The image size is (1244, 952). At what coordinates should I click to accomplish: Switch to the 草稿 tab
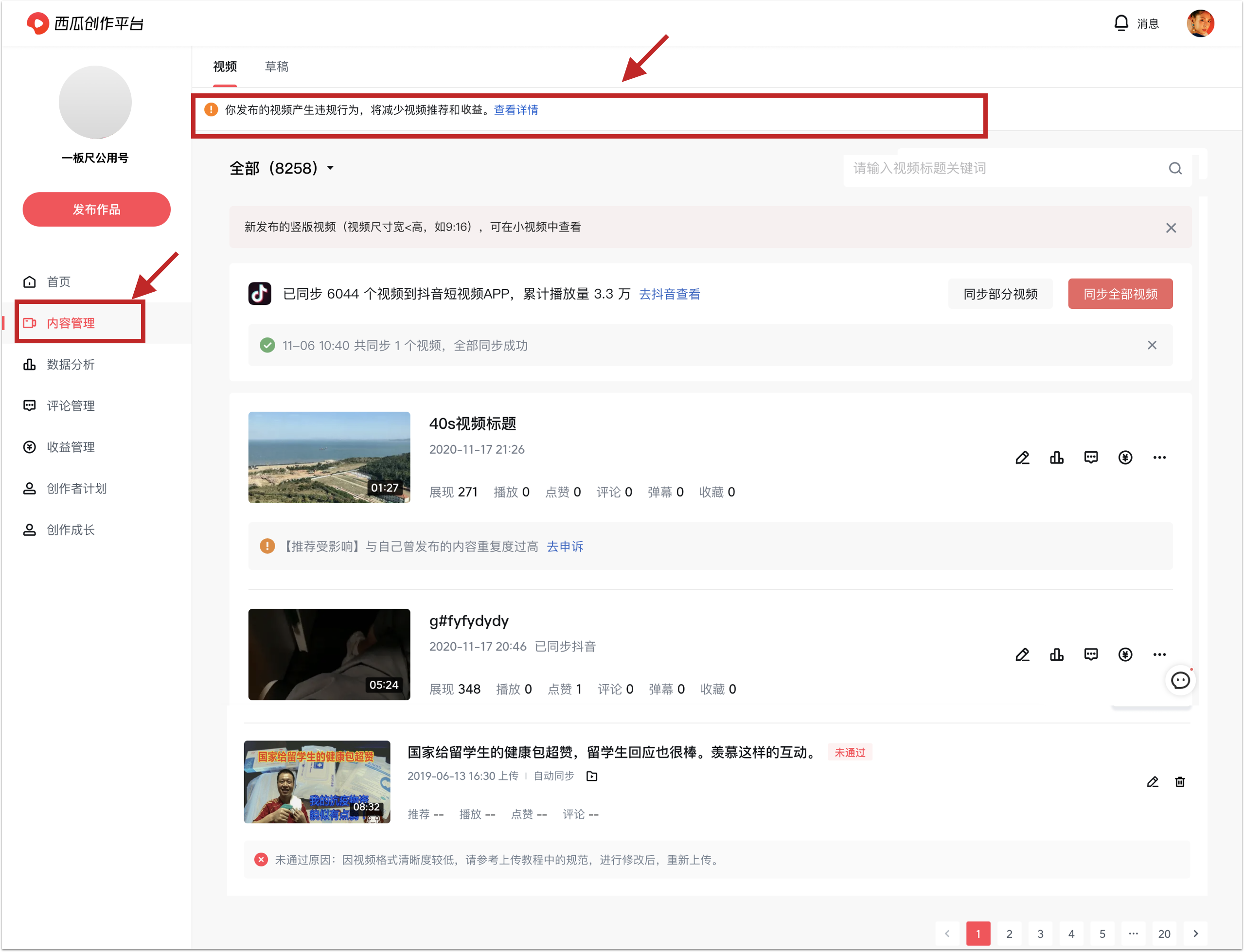point(277,67)
